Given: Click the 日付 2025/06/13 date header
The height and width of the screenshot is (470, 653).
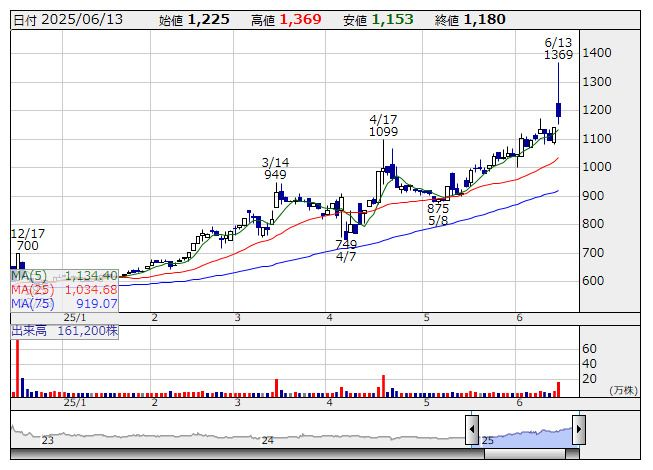Looking at the screenshot, I should click(68, 20).
